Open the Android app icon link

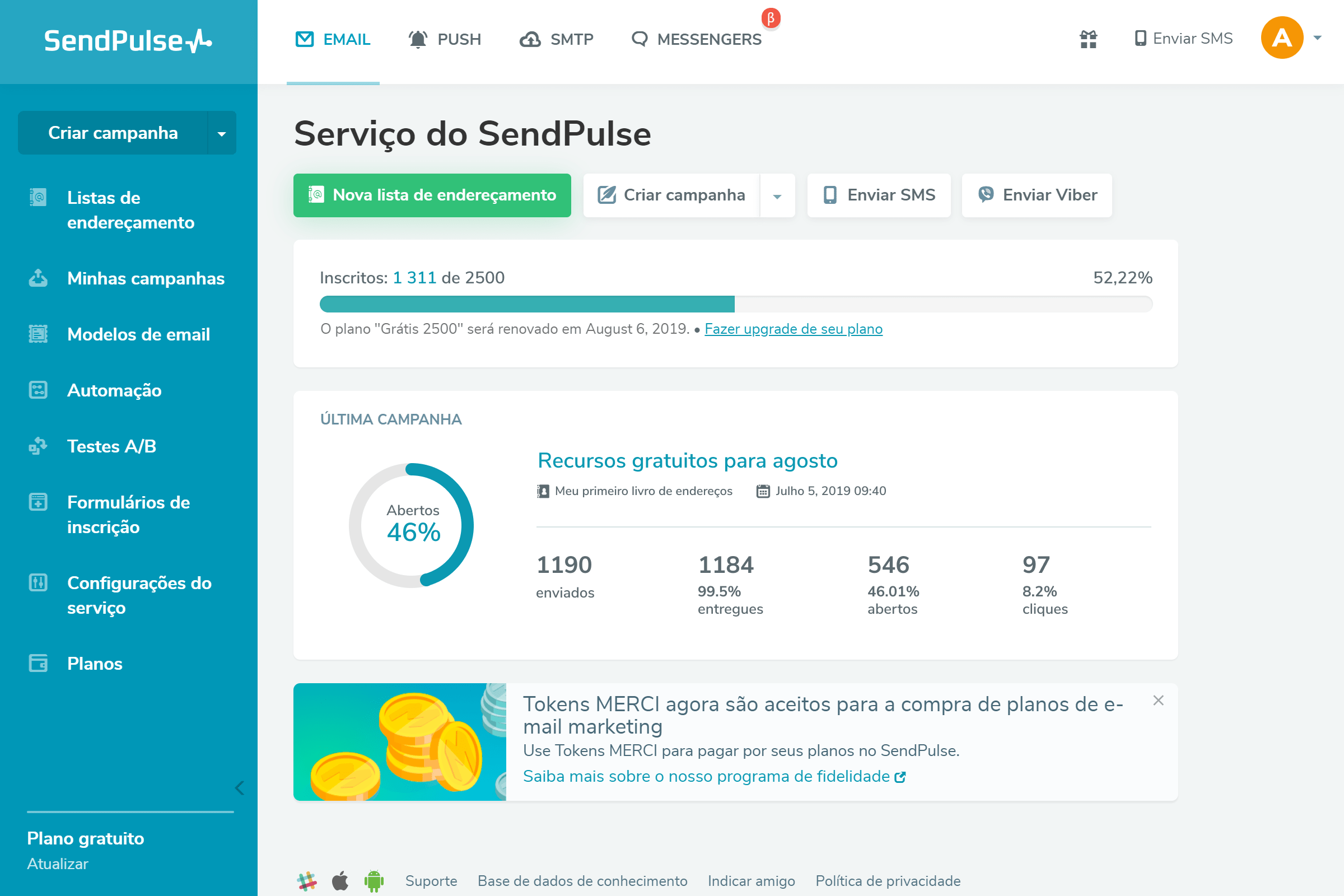[374, 880]
